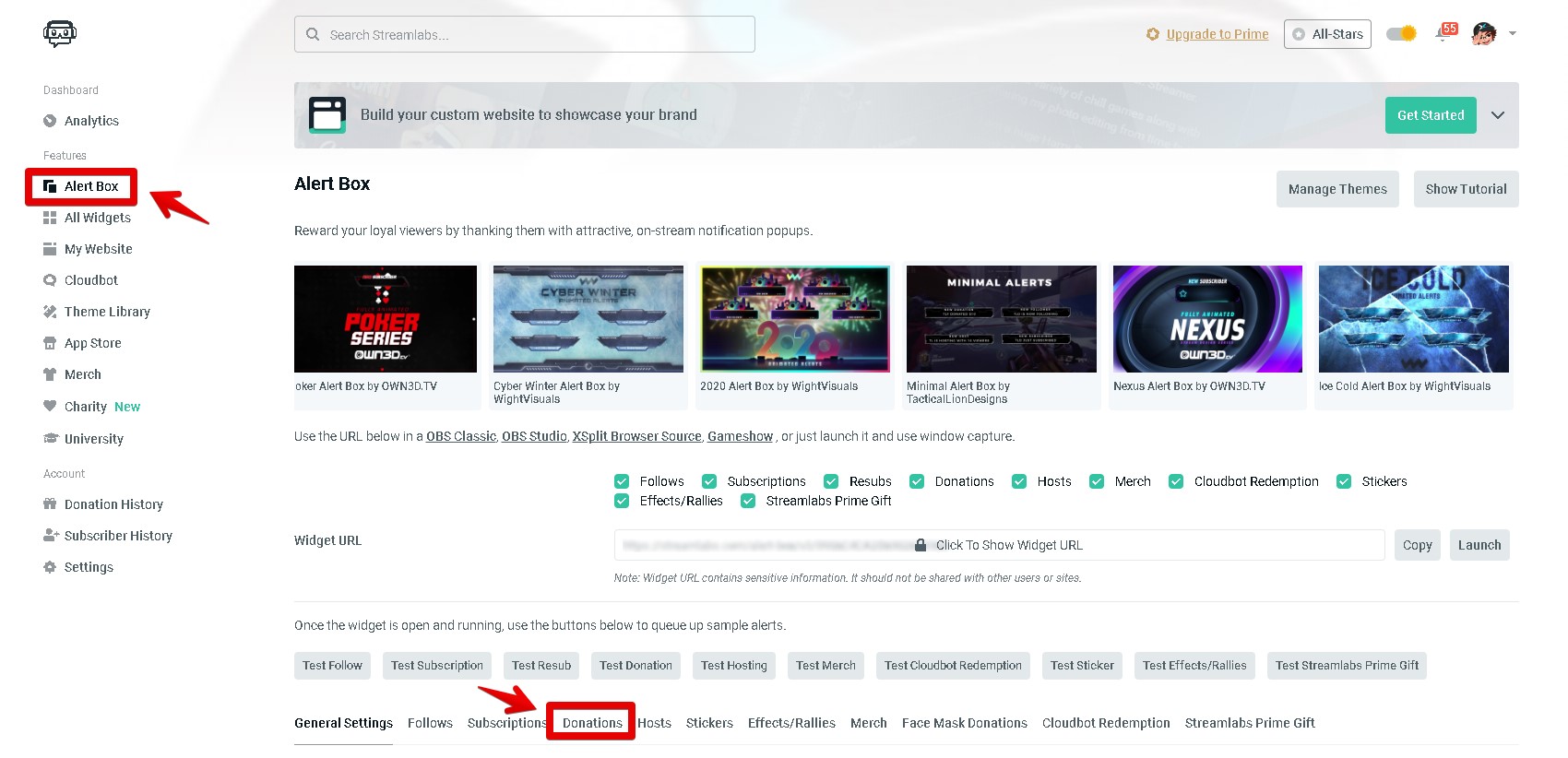This screenshot has height=758, width=1568.
Task: Open the Face Mask Donations tab
Action: click(x=965, y=723)
